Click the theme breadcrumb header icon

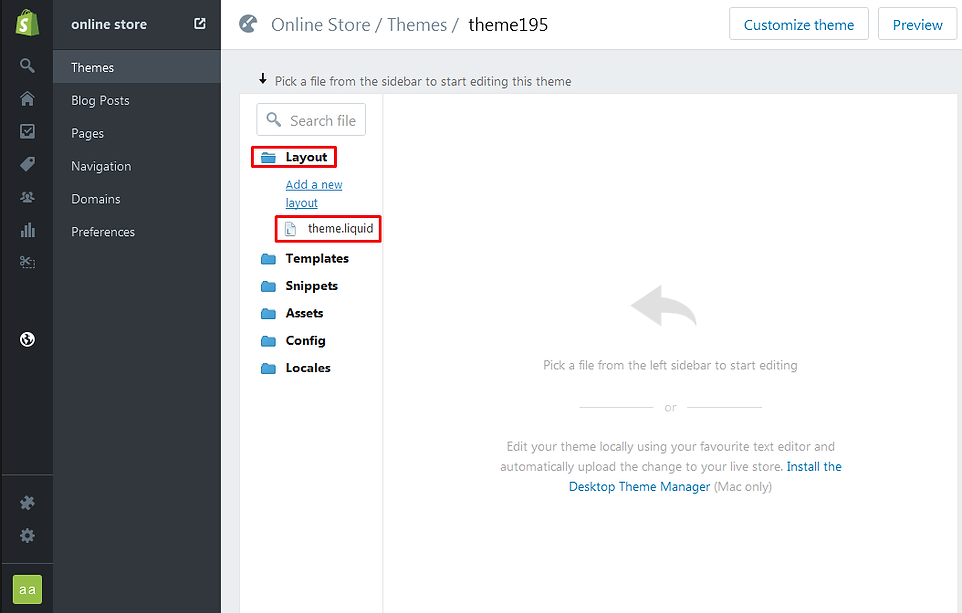click(x=248, y=24)
